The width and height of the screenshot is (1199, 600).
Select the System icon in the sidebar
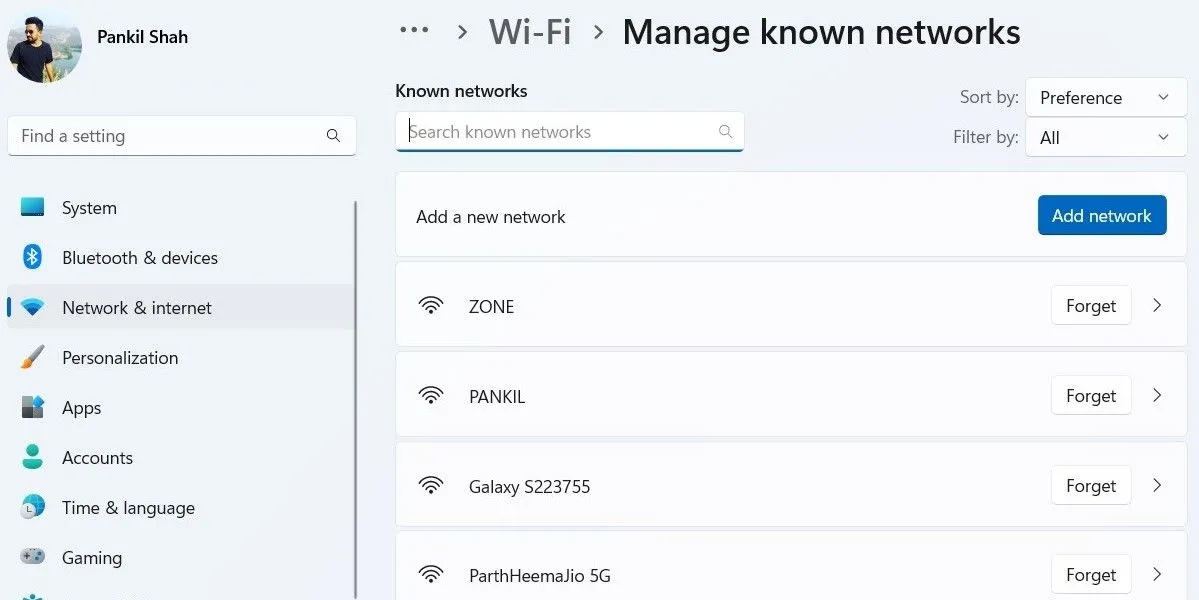(34, 207)
